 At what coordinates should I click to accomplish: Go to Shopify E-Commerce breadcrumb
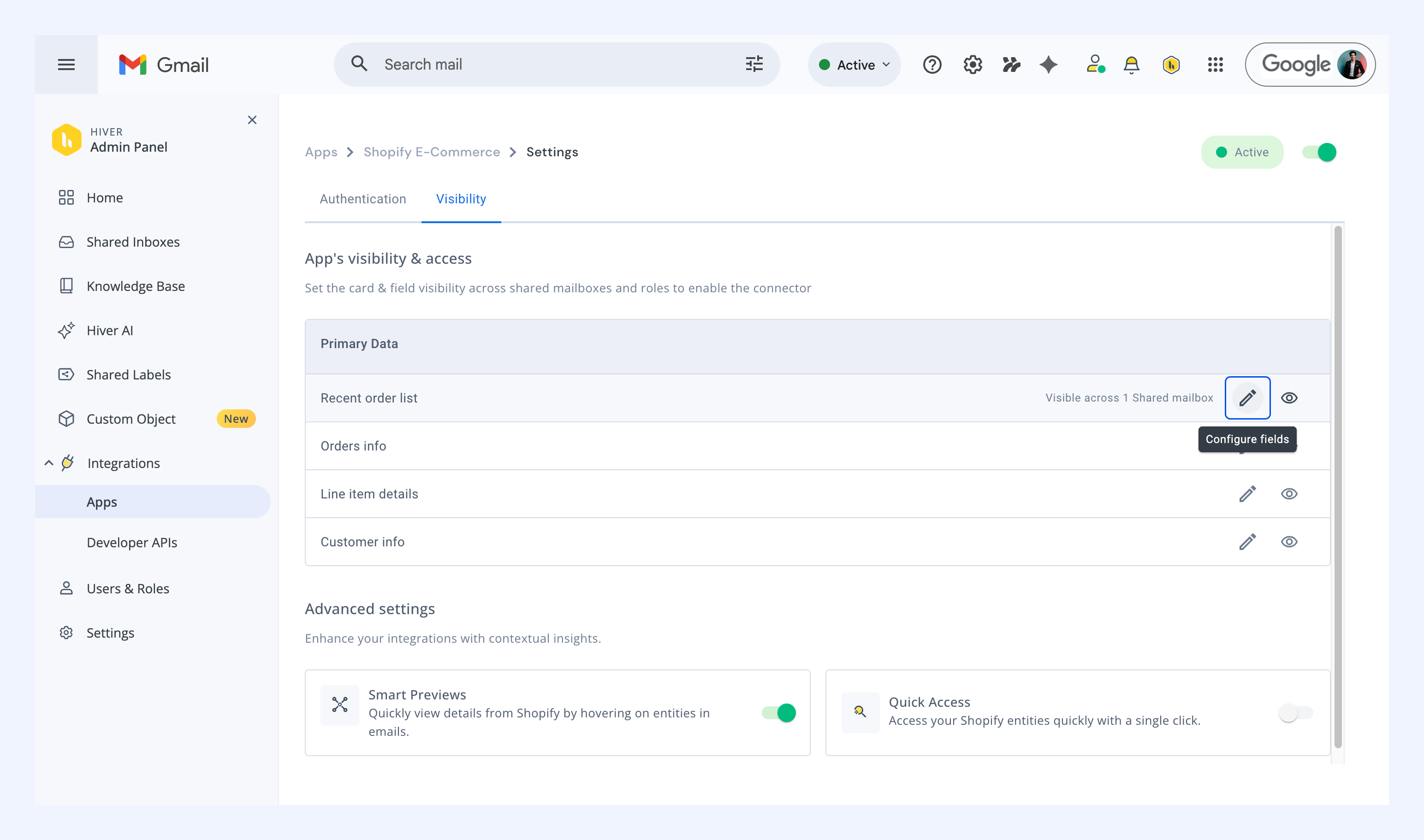tap(432, 152)
